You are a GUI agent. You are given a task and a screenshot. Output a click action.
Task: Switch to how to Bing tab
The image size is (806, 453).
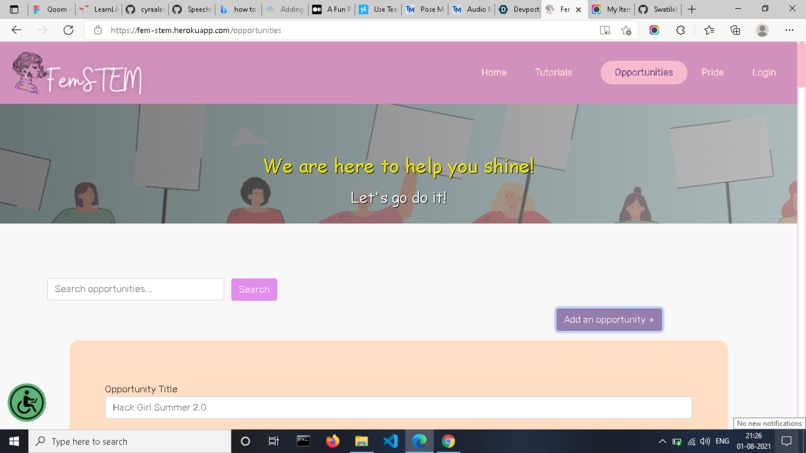point(239,9)
